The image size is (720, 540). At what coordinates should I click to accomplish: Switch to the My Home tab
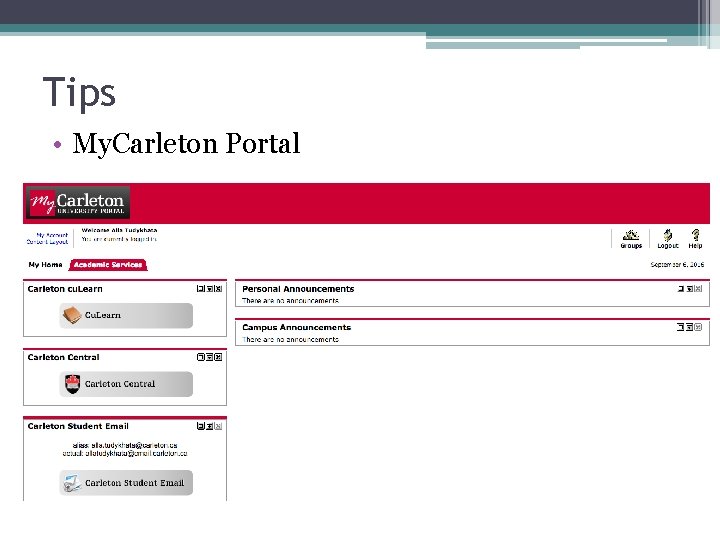(45, 264)
